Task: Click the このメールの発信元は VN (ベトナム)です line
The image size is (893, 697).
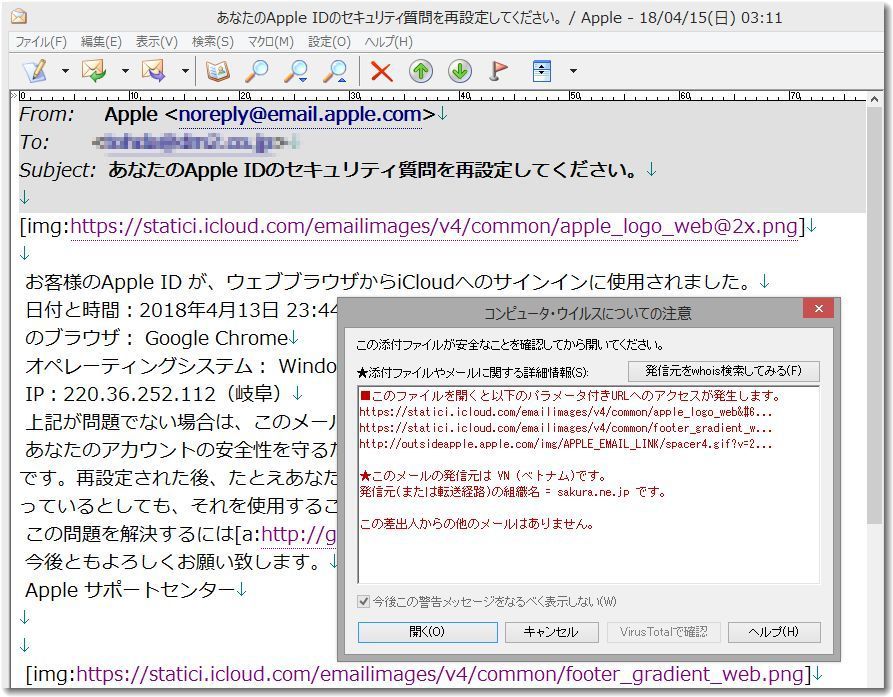Action: click(484, 476)
